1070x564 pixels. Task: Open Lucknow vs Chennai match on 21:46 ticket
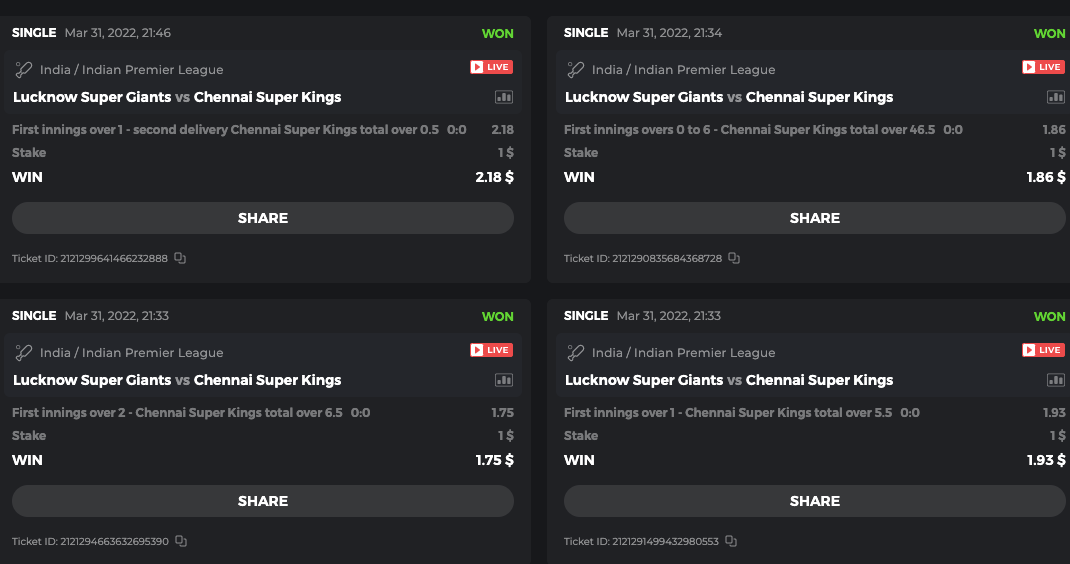pos(177,97)
